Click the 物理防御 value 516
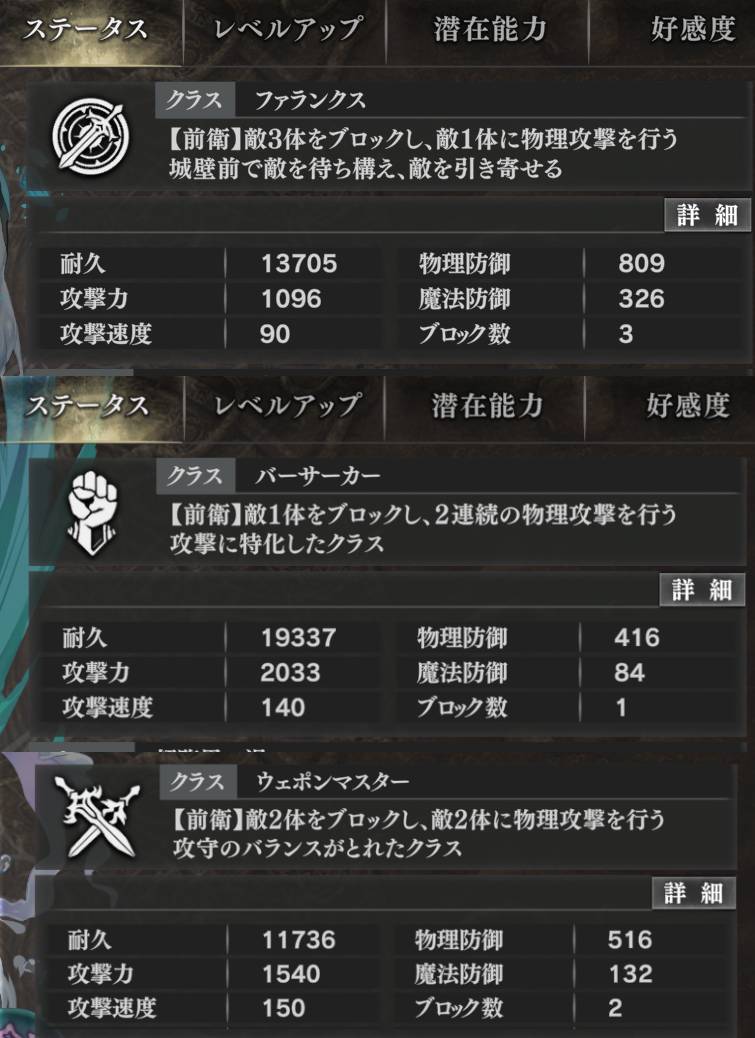 tap(629, 939)
